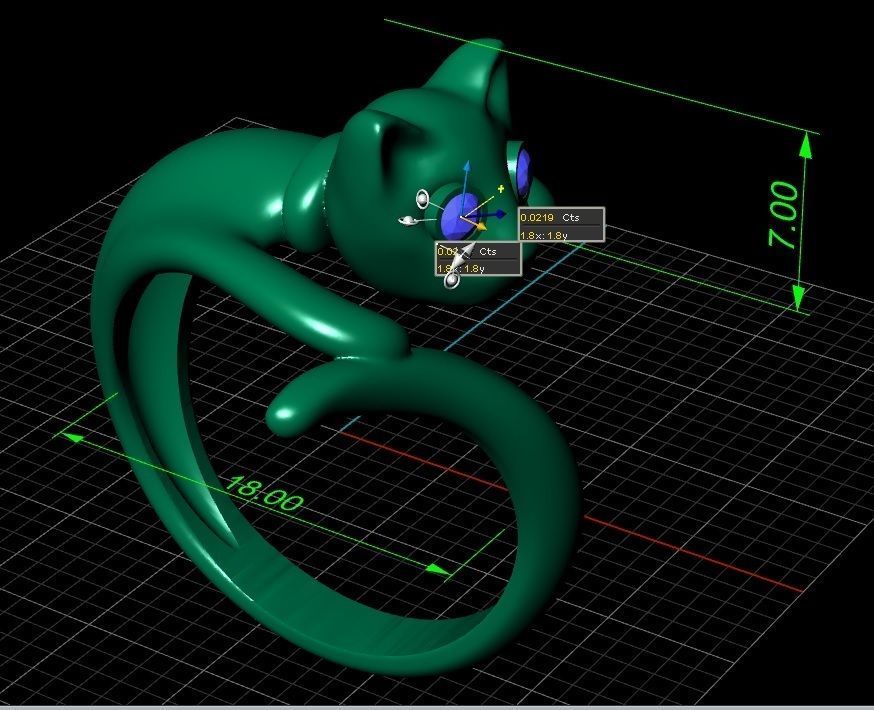Viewport: 874px width, 710px height.
Task: Click the 1.8x: 1.8y size in the upper gem label
Action: [543, 235]
